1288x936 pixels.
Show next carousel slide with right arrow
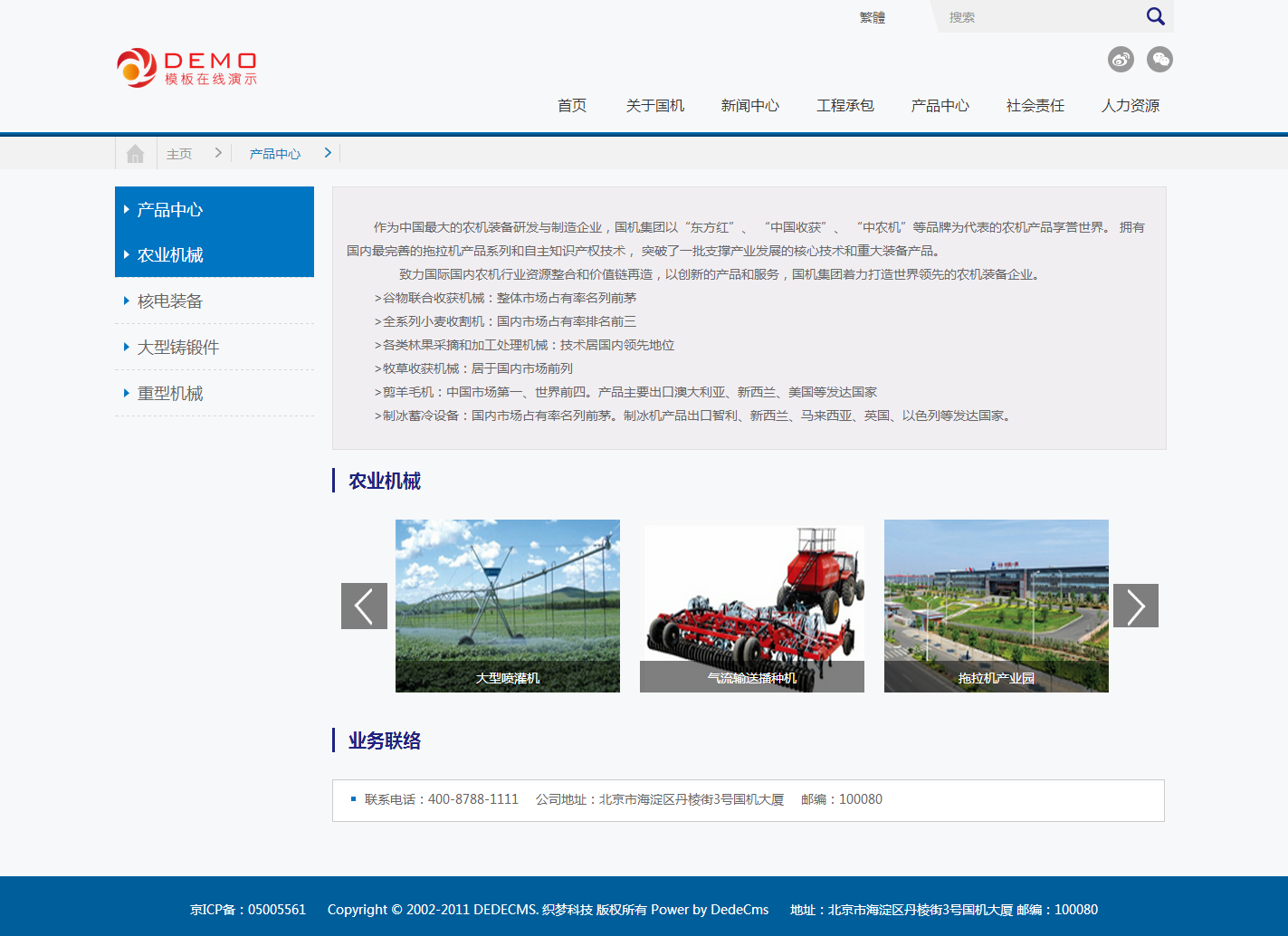coord(1135,606)
